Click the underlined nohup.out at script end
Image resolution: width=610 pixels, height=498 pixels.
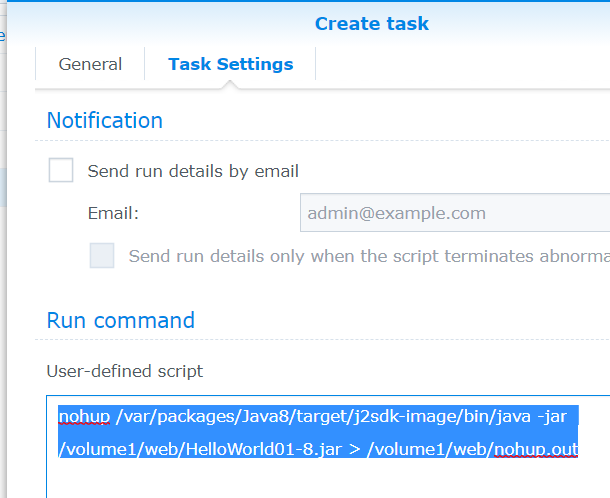536,449
